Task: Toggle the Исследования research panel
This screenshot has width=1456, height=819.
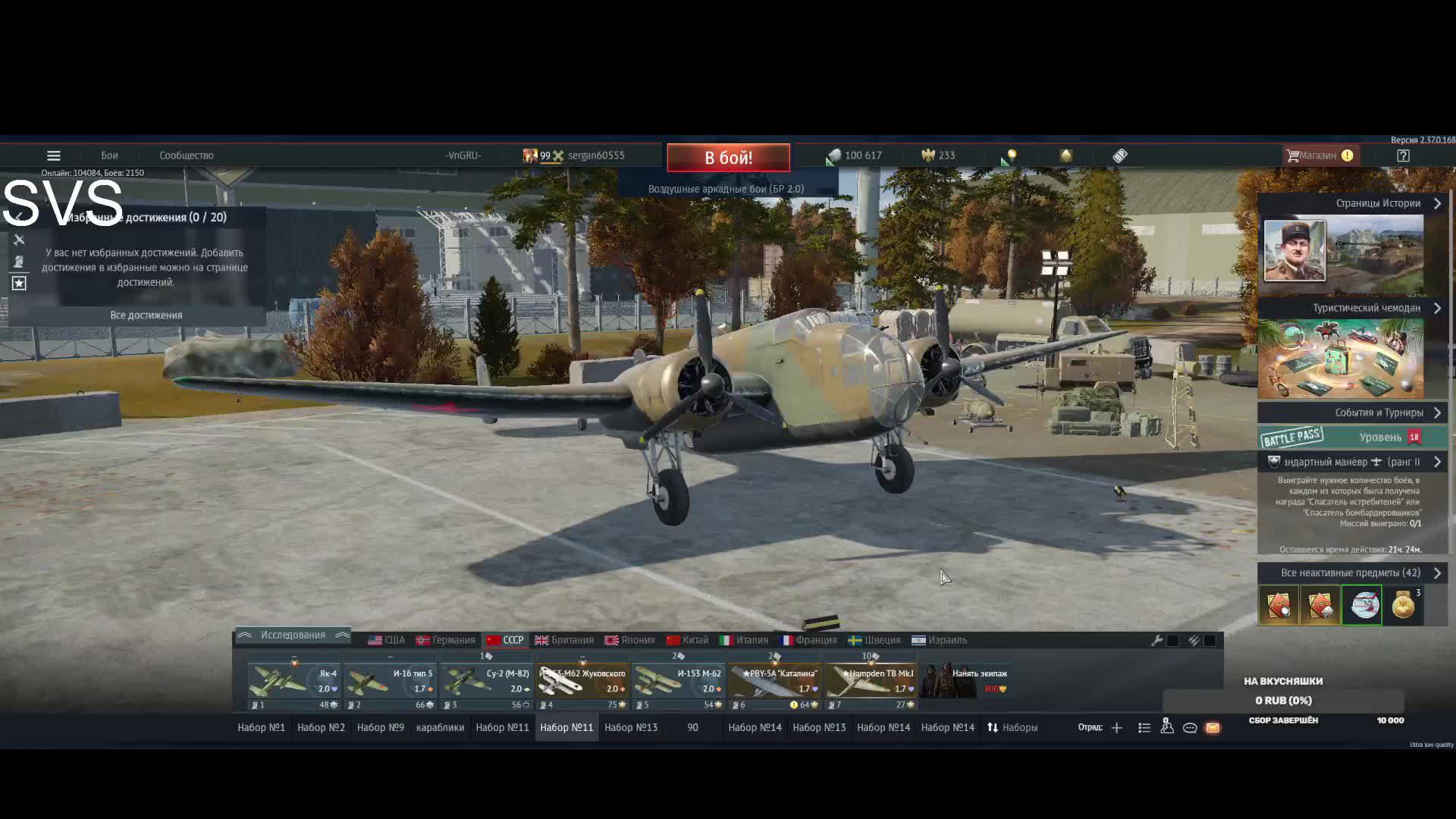Action: click(293, 635)
